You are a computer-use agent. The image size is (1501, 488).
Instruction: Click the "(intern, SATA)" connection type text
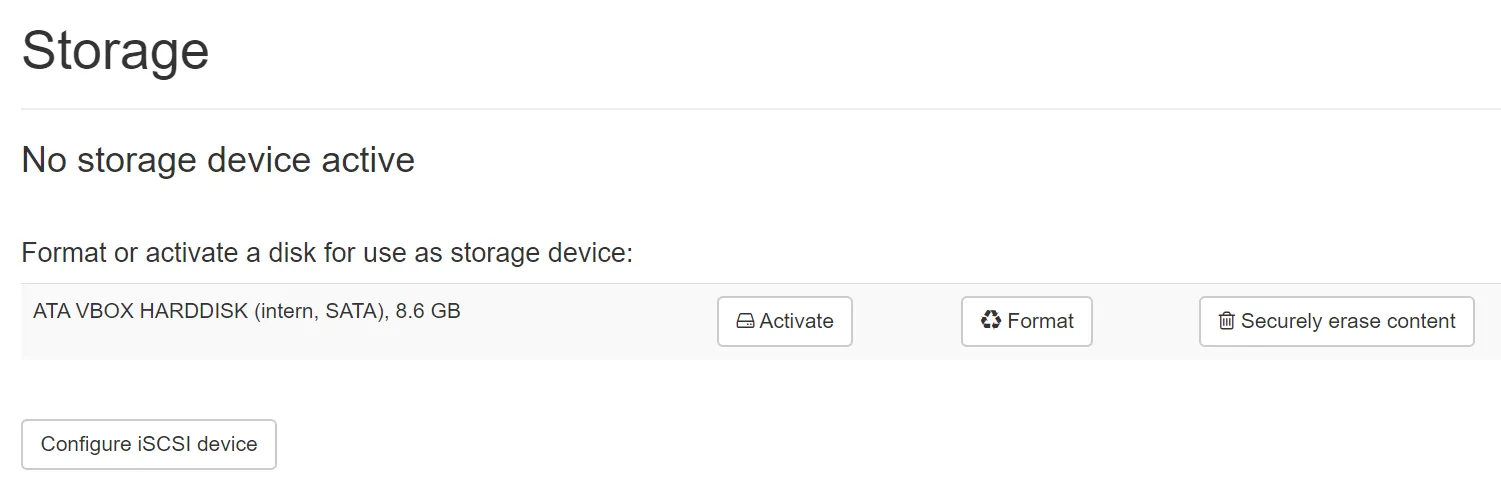321,311
